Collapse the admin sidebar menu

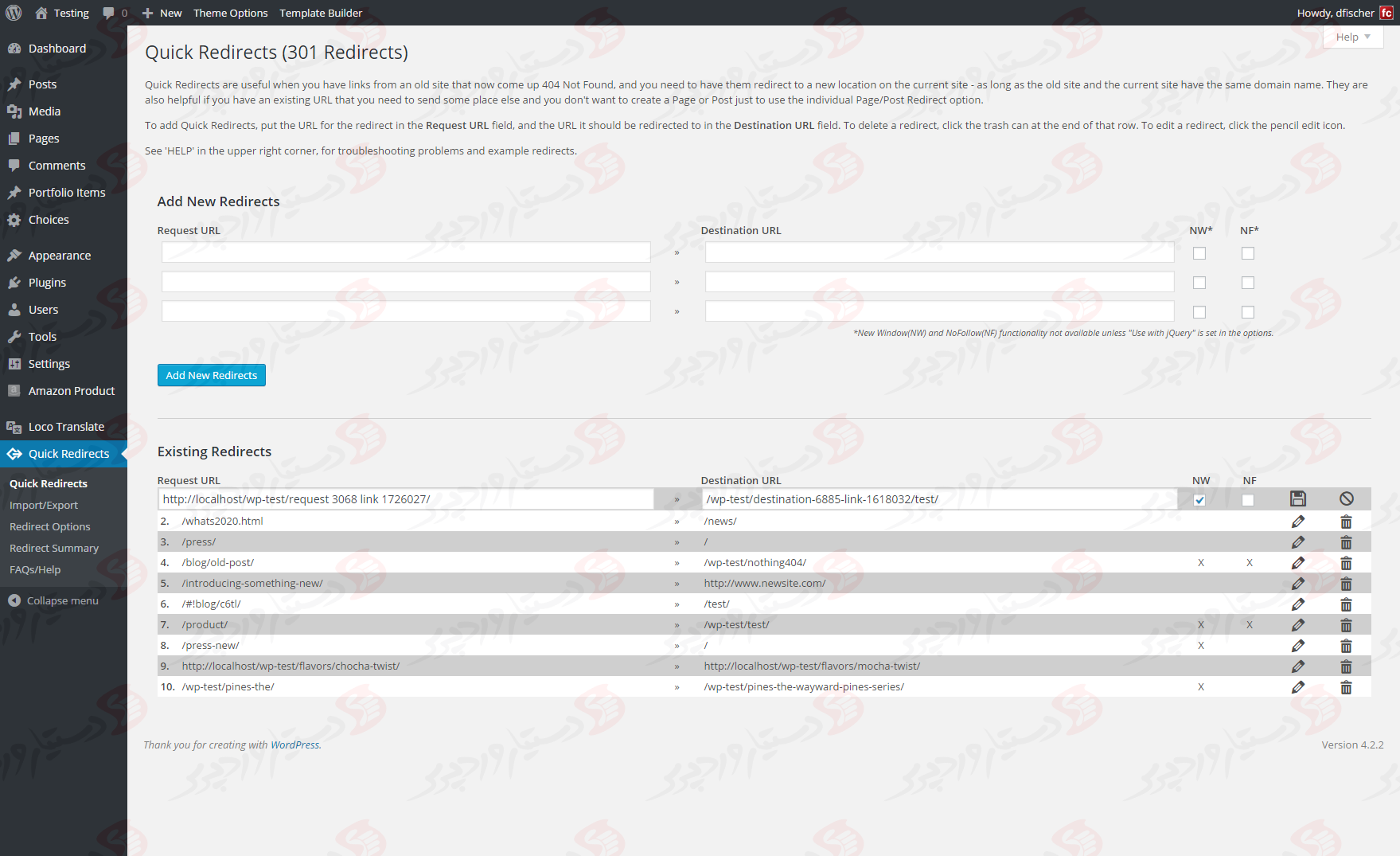click(61, 600)
